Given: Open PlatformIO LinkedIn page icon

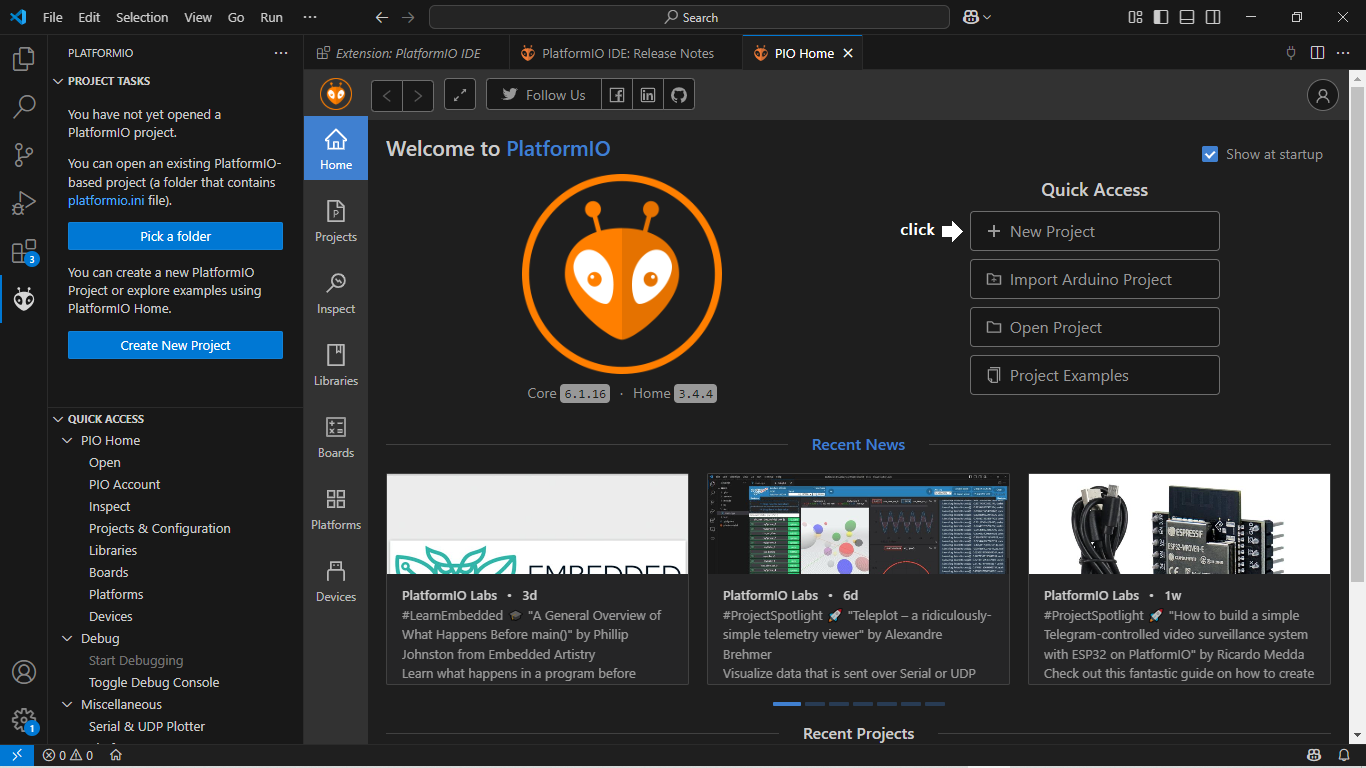Looking at the screenshot, I should coord(648,95).
